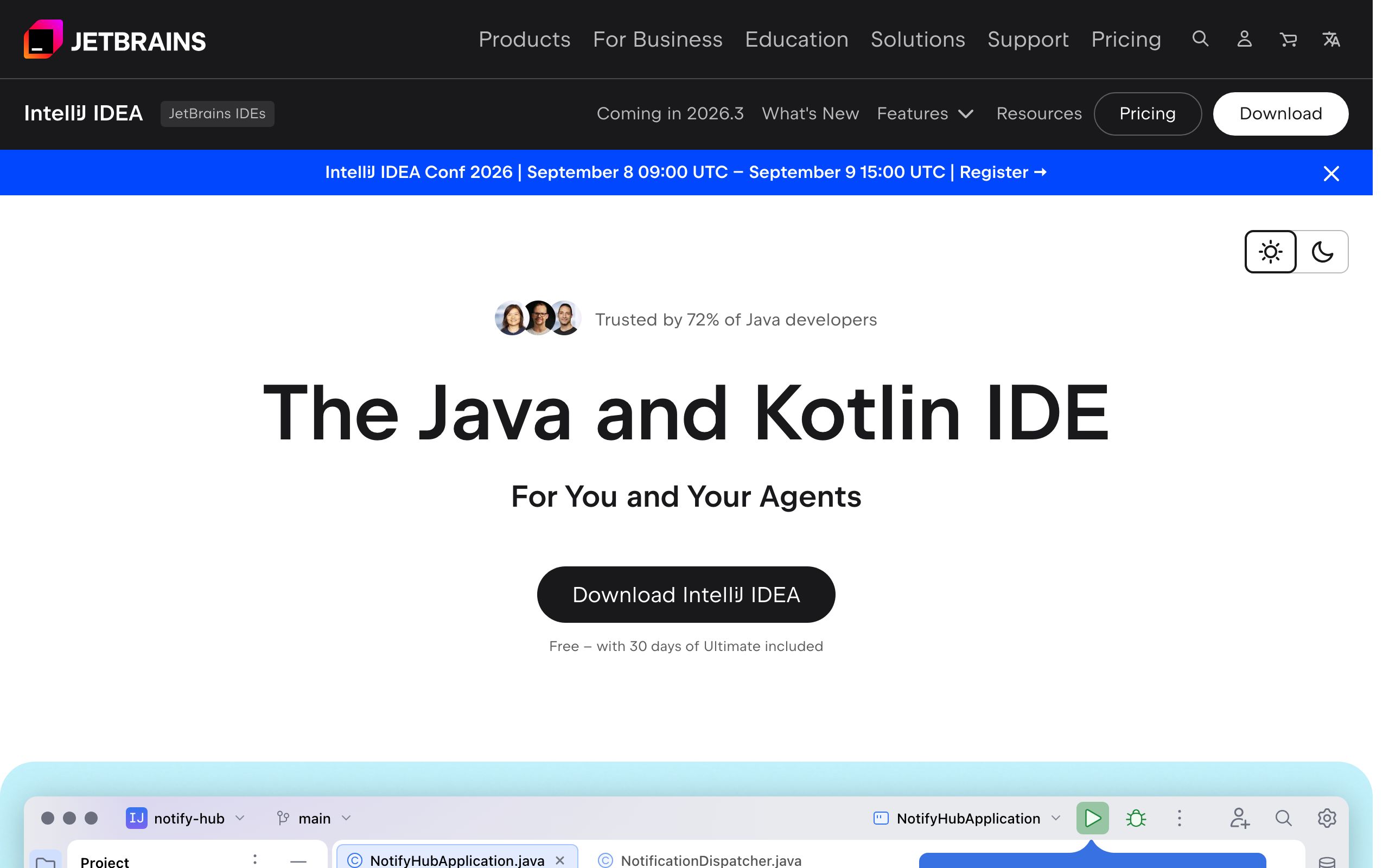1389x868 pixels.
Task: Open the What's New link
Action: point(810,114)
